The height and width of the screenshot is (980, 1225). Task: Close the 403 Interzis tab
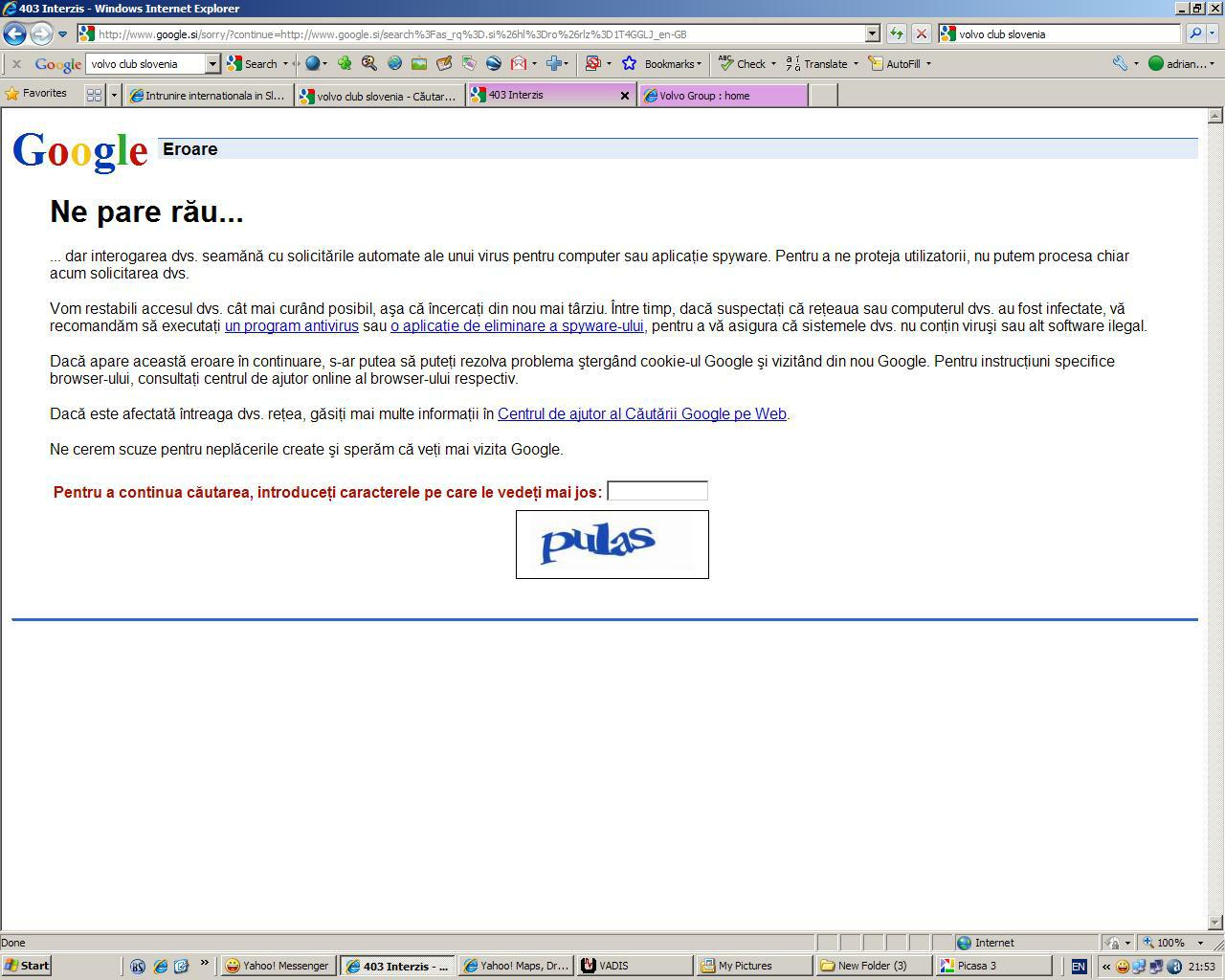[x=625, y=96]
